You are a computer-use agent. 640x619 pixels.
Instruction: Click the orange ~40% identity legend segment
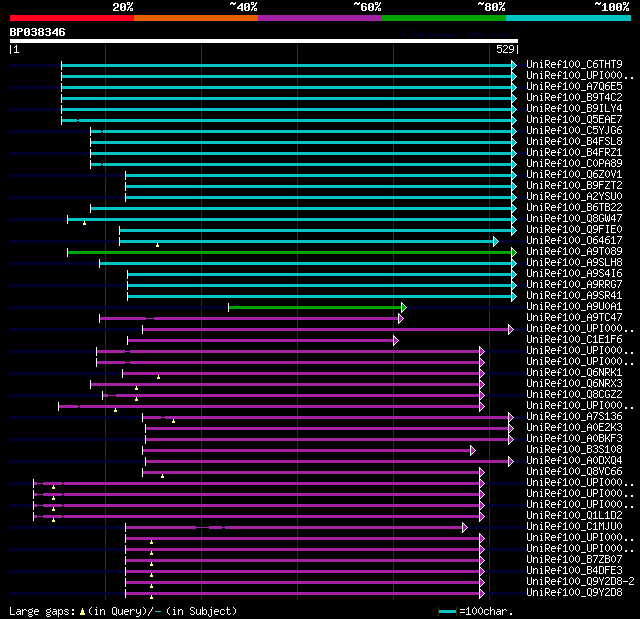pyautogui.click(x=196, y=18)
